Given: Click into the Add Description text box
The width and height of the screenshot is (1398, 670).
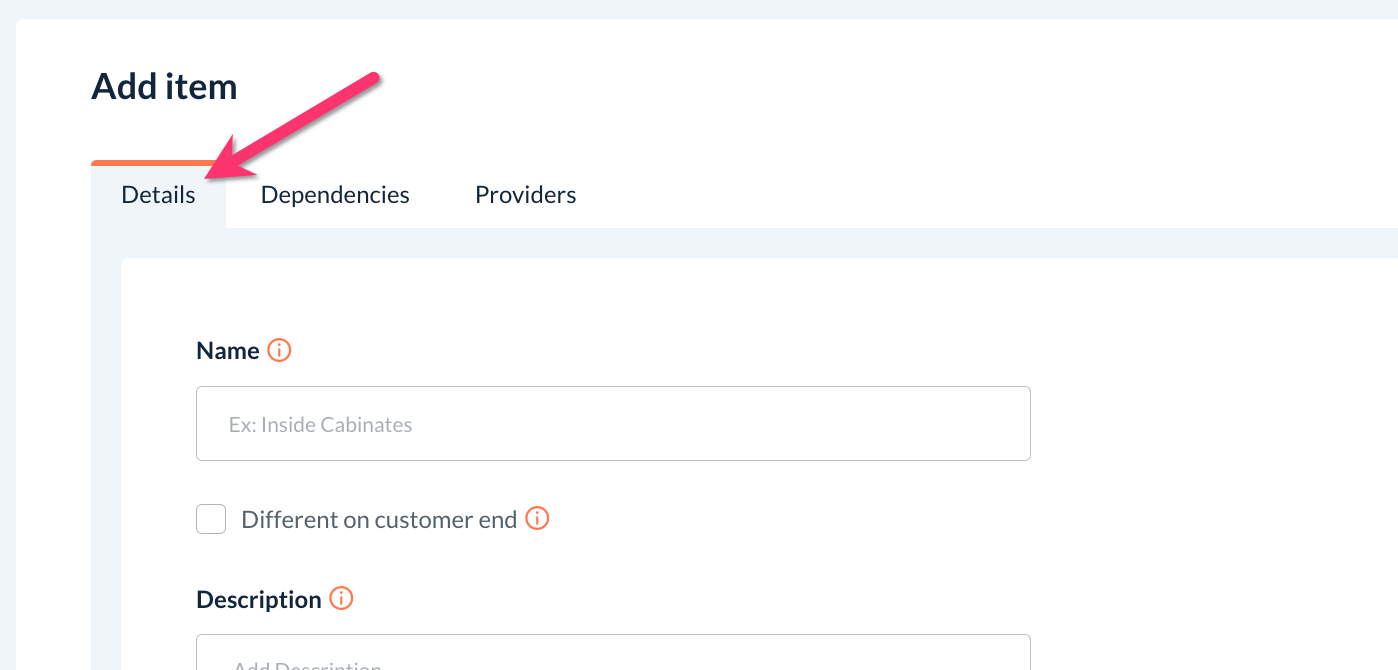Looking at the screenshot, I should (x=613, y=653).
